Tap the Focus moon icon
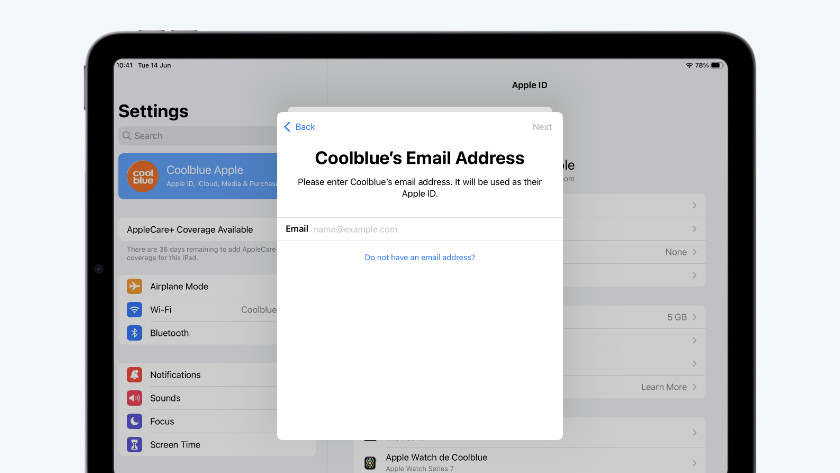The width and height of the screenshot is (840, 473). 134,421
